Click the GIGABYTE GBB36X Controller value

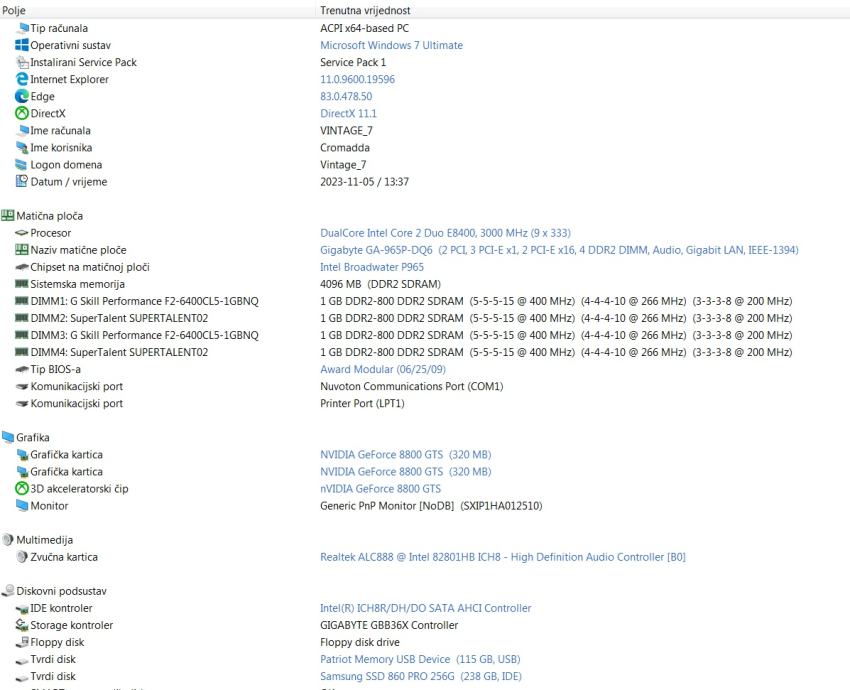click(389, 625)
